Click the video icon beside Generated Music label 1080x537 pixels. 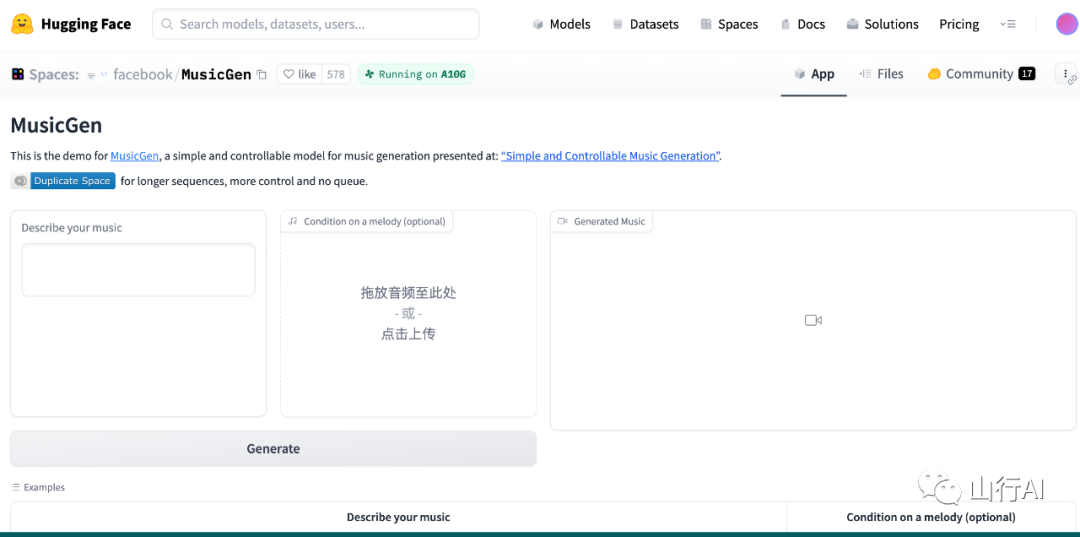click(563, 222)
